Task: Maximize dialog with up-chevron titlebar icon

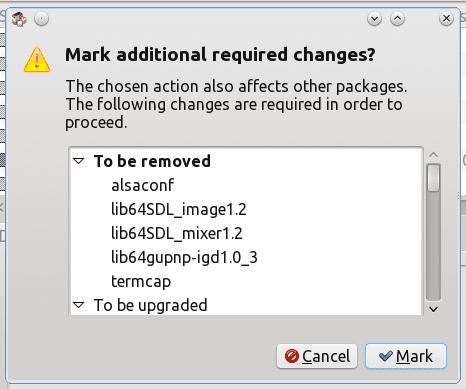Action: tap(397, 19)
